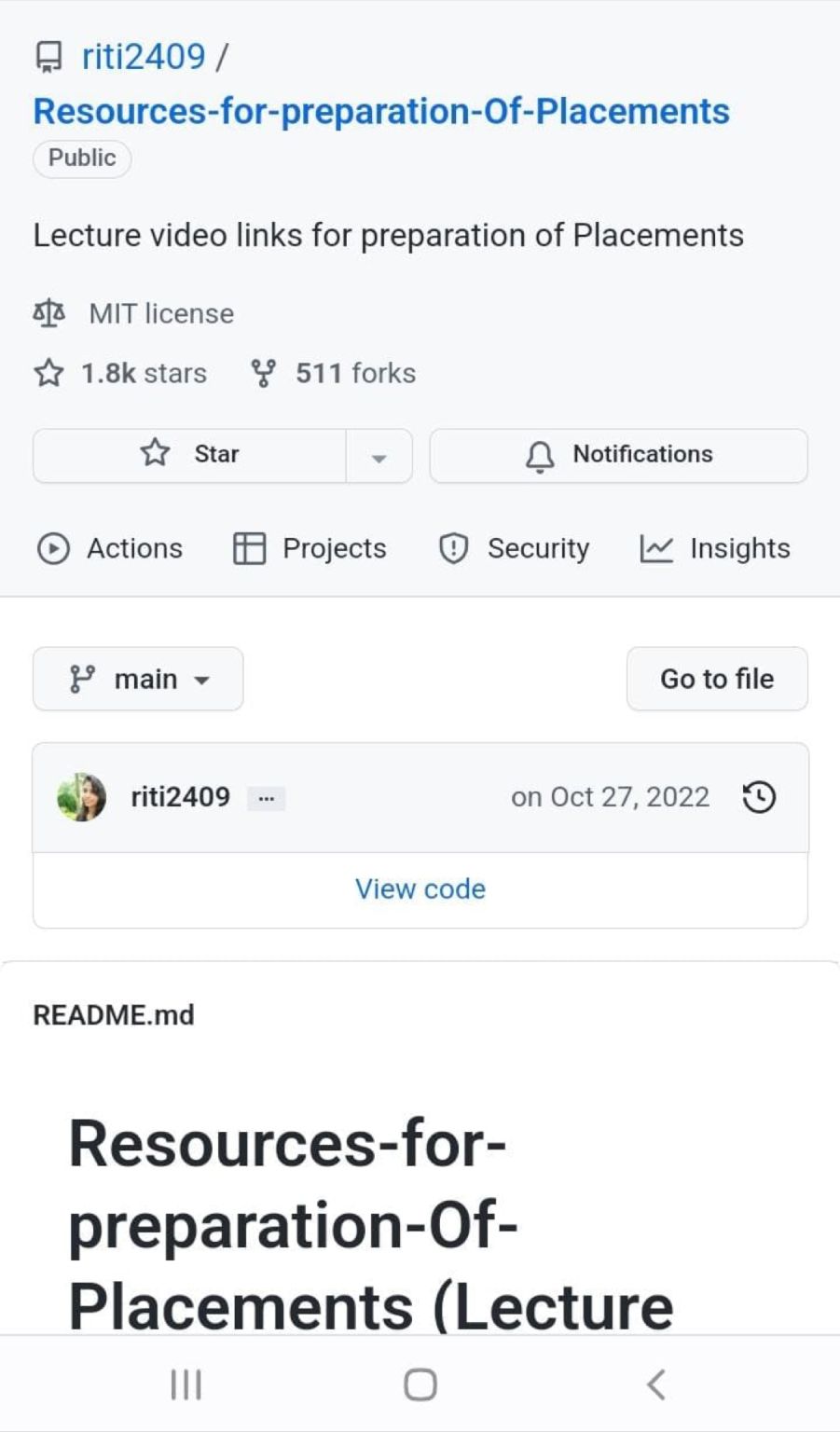This screenshot has height=1432, width=840.
Task: Expand the commit message ellipsis
Action: 266,798
